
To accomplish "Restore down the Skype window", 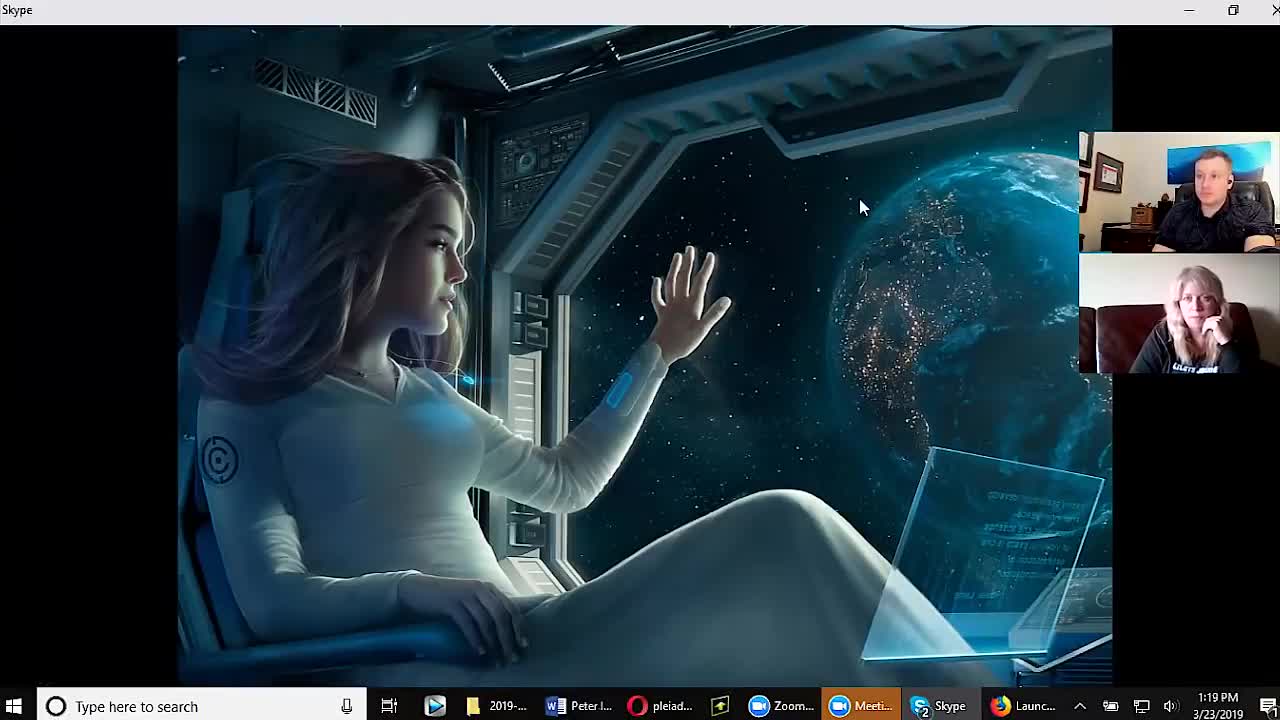I will pyautogui.click(x=1233, y=10).
